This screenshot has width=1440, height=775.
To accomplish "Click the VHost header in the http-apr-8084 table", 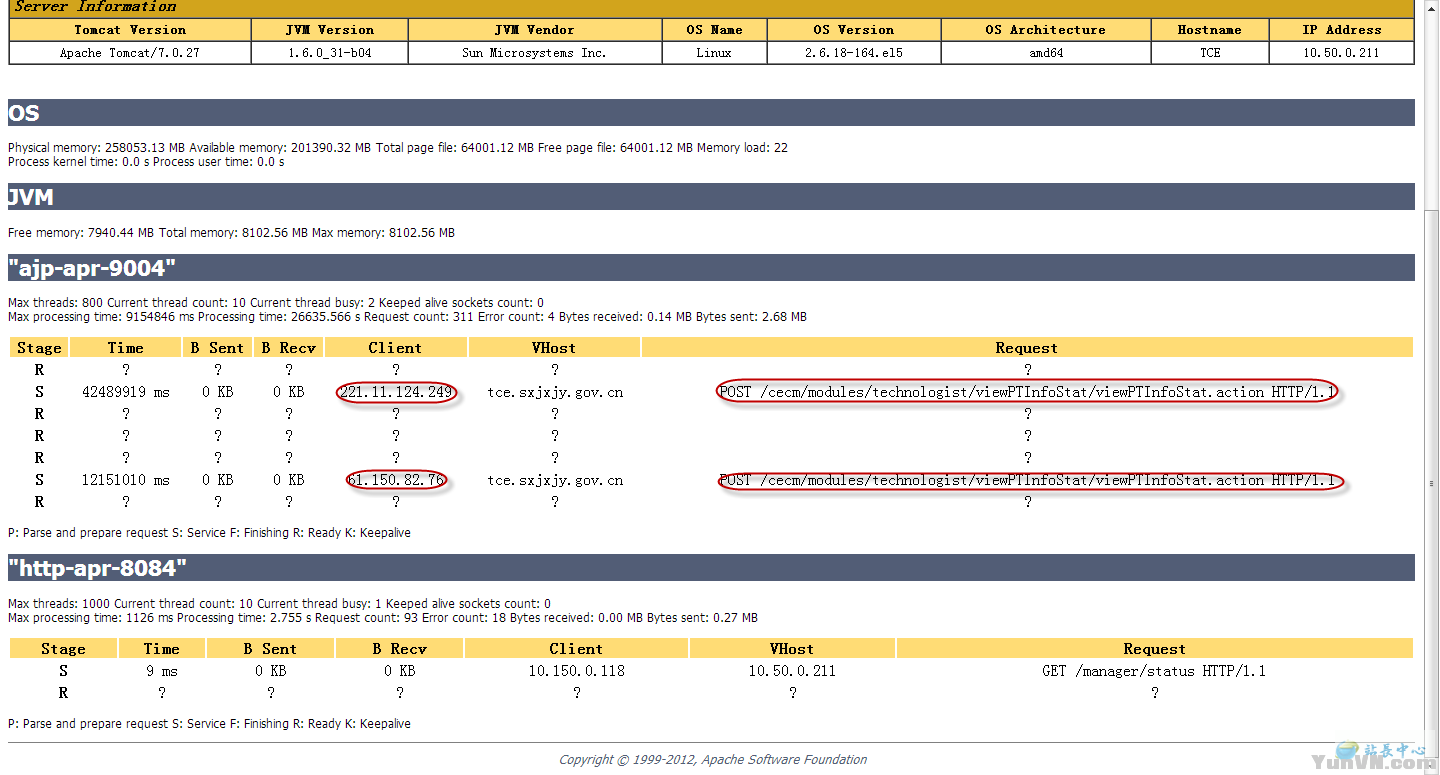I will click(x=792, y=649).
